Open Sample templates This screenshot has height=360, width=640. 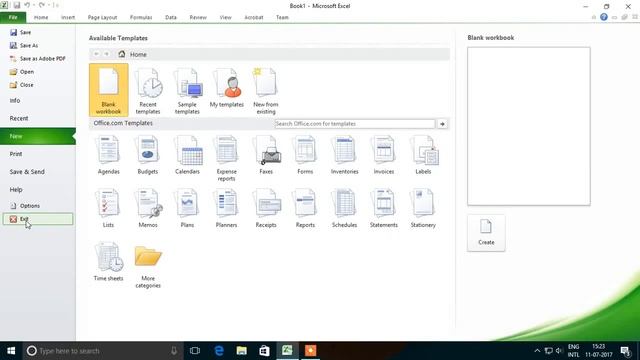(187, 91)
